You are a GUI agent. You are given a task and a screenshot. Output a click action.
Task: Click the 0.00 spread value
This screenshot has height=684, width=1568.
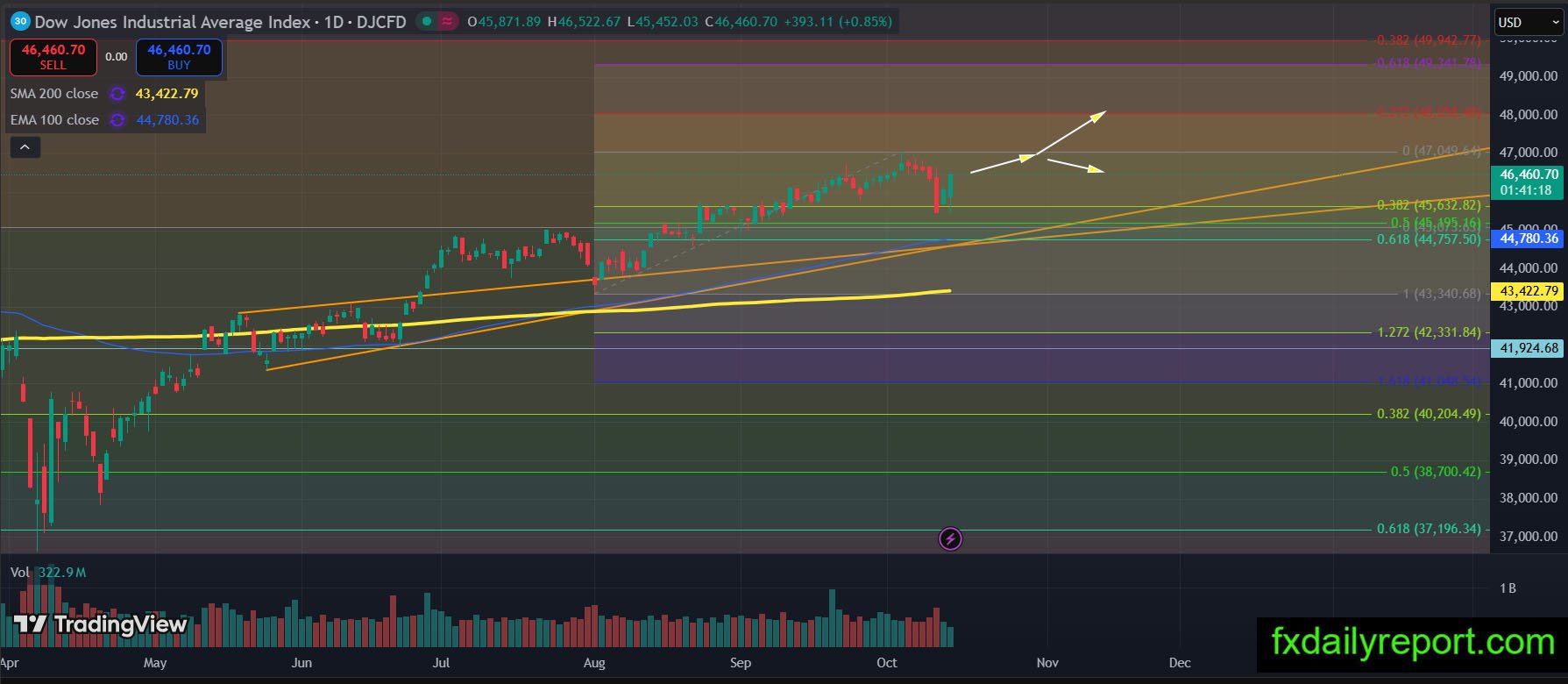tap(116, 57)
